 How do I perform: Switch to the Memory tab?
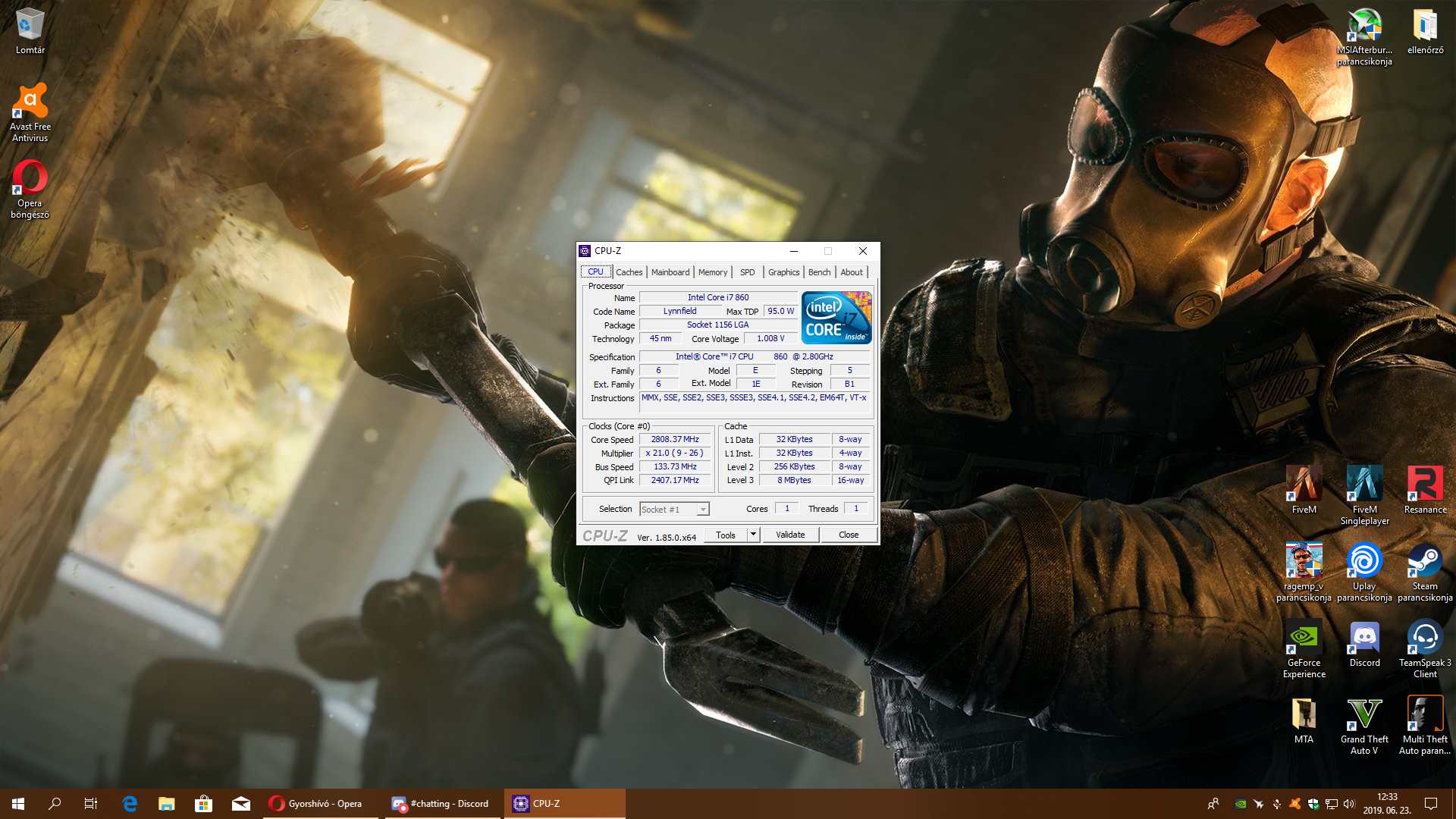click(x=712, y=272)
